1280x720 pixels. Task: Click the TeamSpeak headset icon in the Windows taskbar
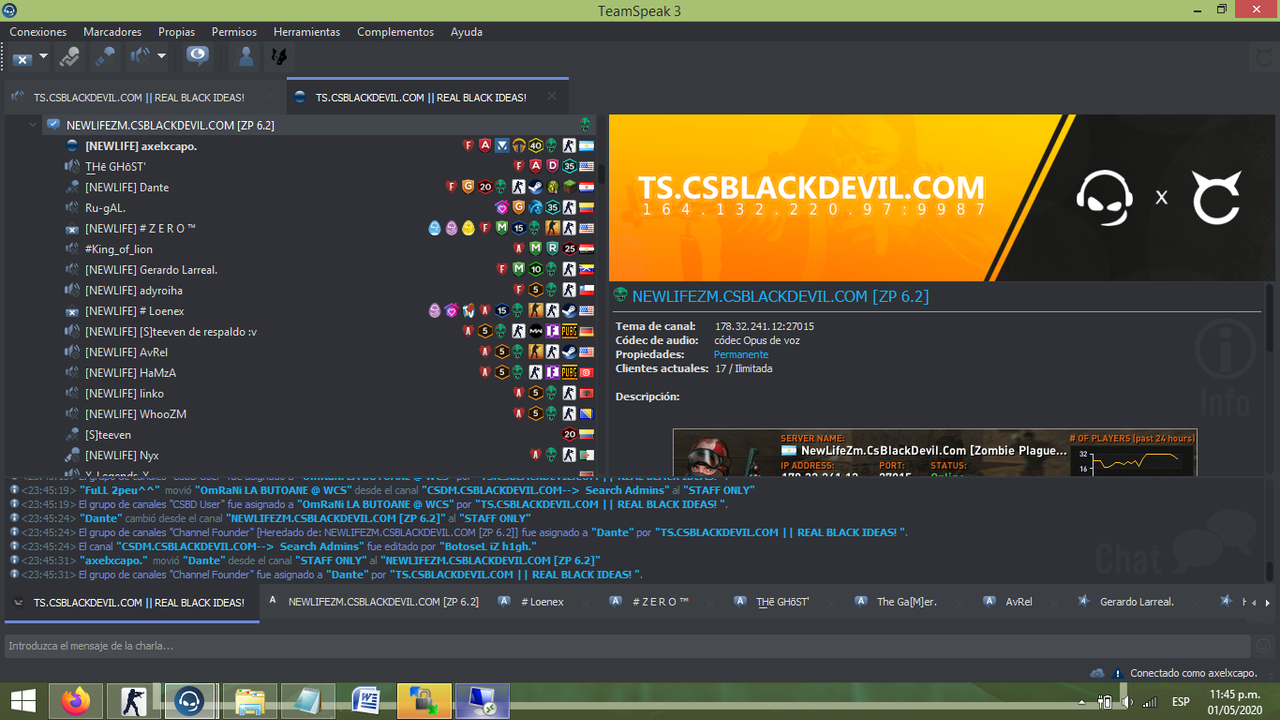[188, 701]
